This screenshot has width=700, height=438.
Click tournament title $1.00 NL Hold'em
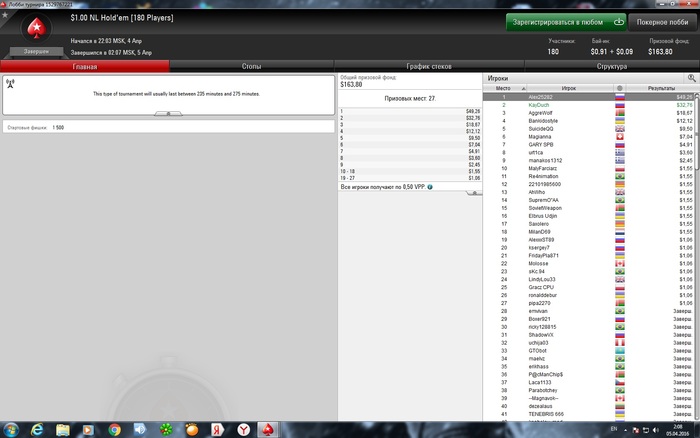[x=122, y=18]
